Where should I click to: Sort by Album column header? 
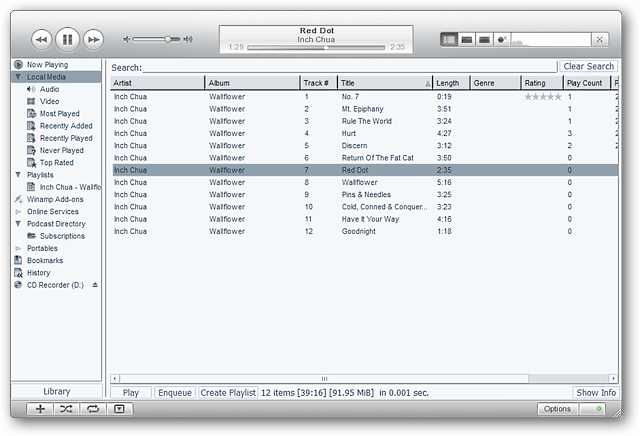253,83
